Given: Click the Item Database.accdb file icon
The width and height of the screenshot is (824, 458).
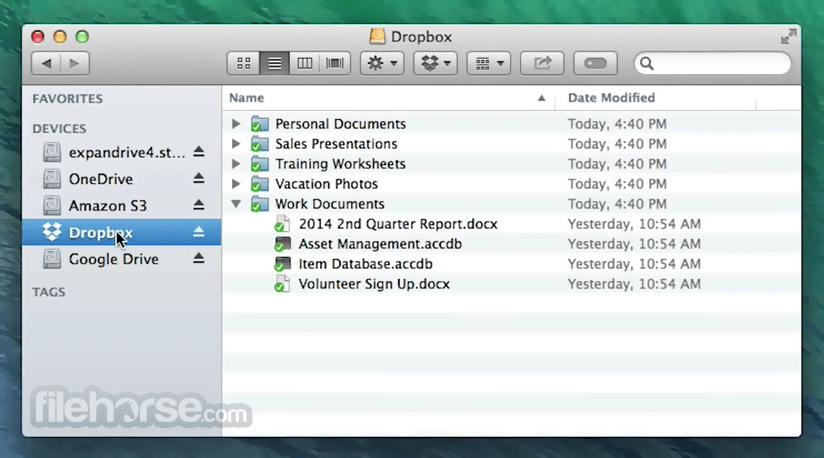Looking at the screenshot, I should click(282, 264).
